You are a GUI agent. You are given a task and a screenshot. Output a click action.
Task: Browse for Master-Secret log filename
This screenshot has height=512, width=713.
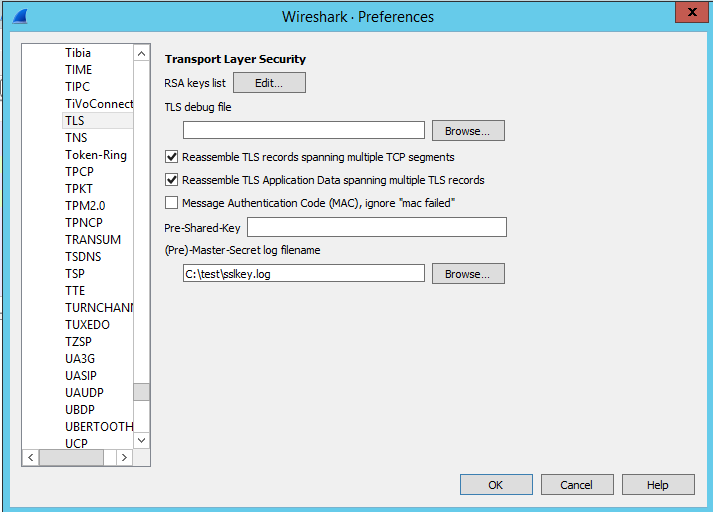pos(468,274)
